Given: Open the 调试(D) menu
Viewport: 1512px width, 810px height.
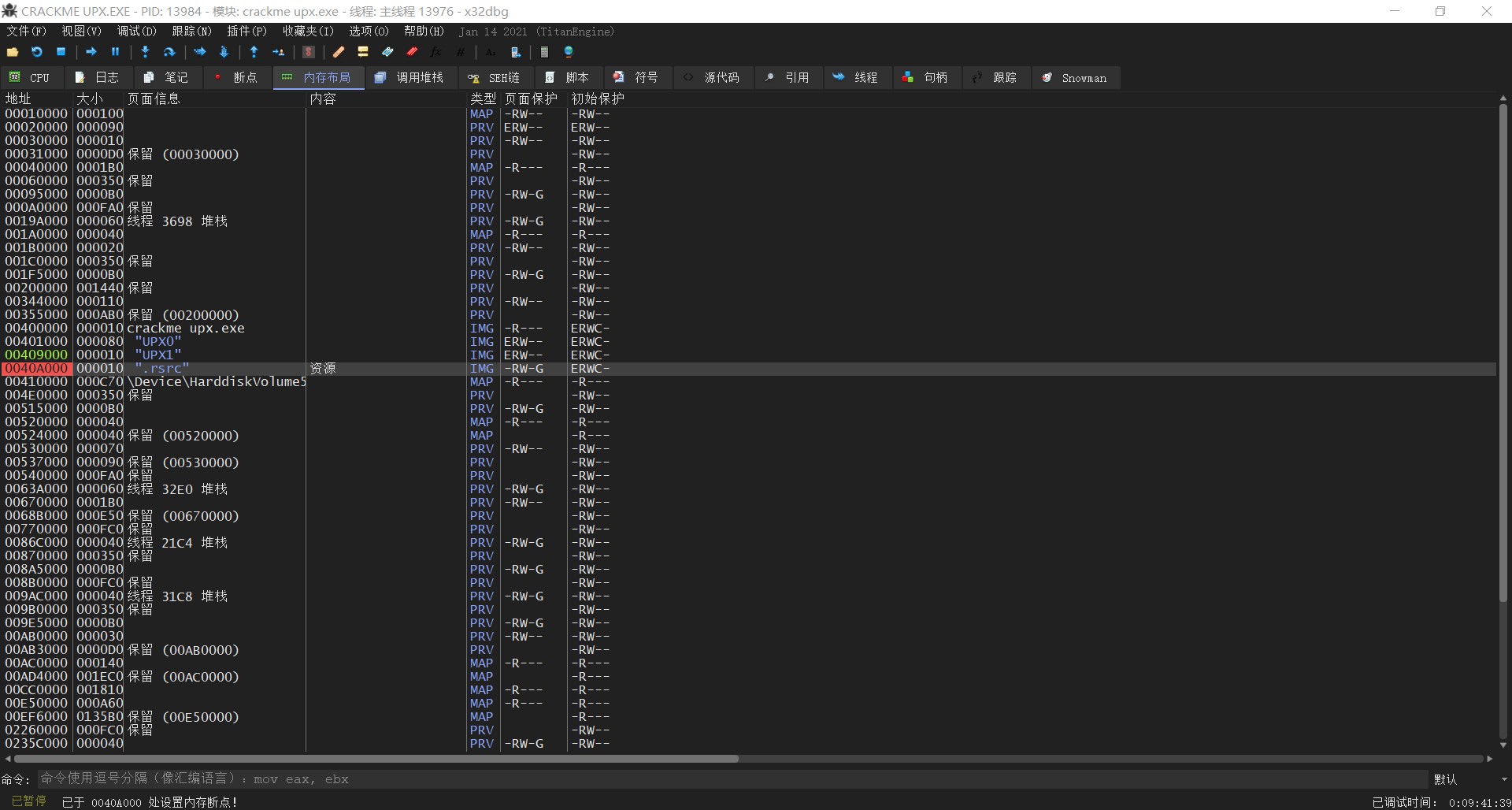Looking at the screenshot, I should point(136,32).
